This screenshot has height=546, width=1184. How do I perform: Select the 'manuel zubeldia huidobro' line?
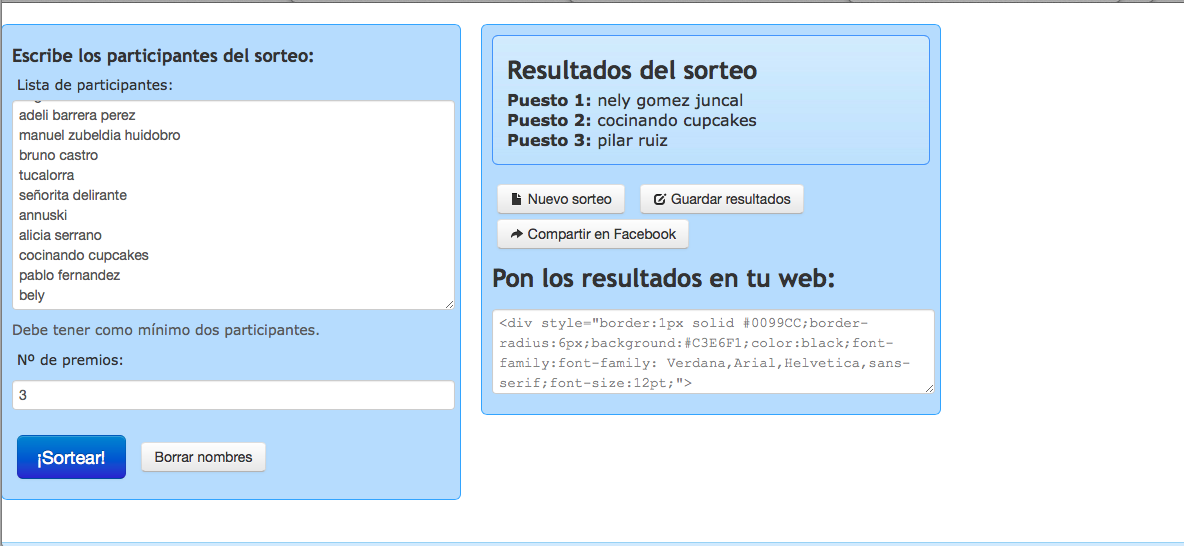[x=99, y=135]
